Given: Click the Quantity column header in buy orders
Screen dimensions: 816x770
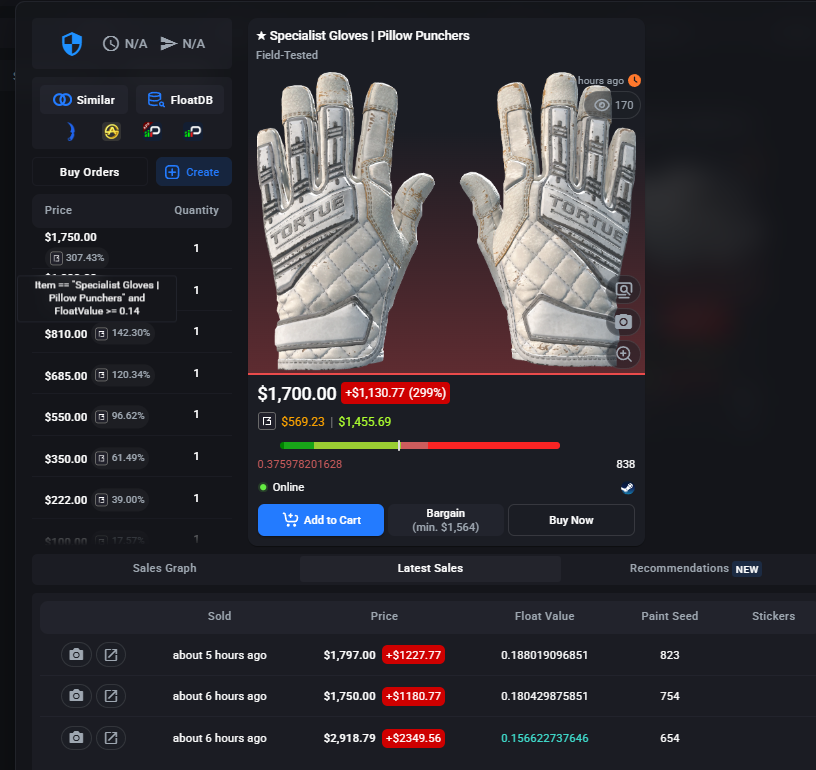Looking at the screenshot, I should [196, 210].
